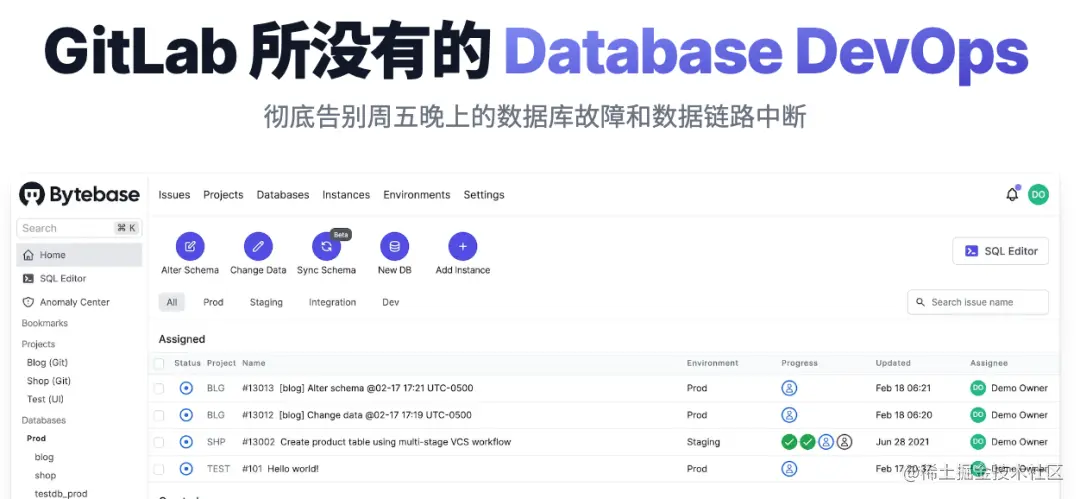The width and height of the screenshot is (1080, 499).
Task: Check the box for issue #13002
Action: coord(159,442)
